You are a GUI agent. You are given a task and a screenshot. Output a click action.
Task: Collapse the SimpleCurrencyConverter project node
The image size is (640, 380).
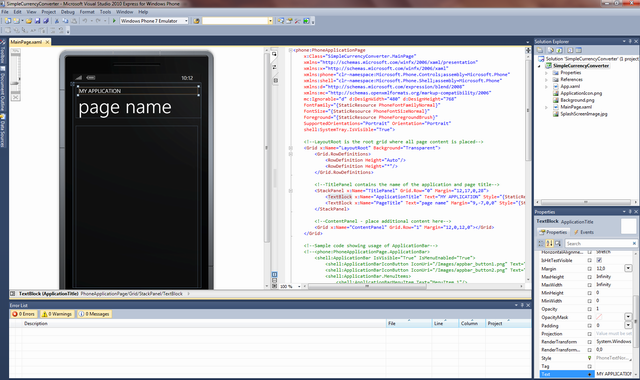point(540,66)
